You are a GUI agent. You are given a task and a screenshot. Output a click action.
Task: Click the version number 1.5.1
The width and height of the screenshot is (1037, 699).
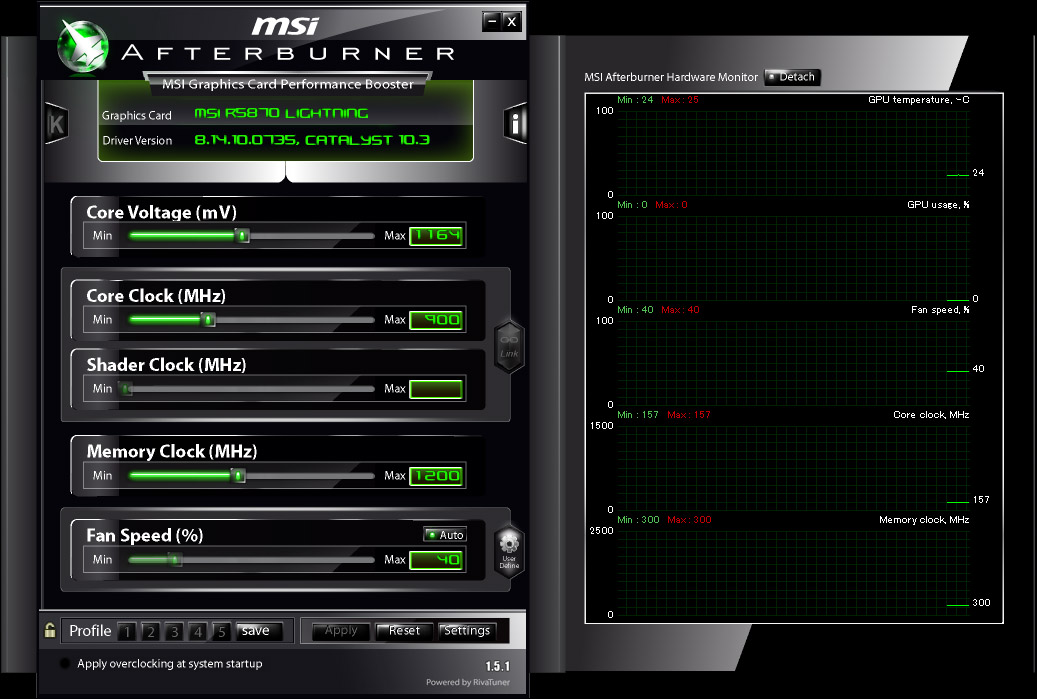pyautogui.click(x=497, y=666)
